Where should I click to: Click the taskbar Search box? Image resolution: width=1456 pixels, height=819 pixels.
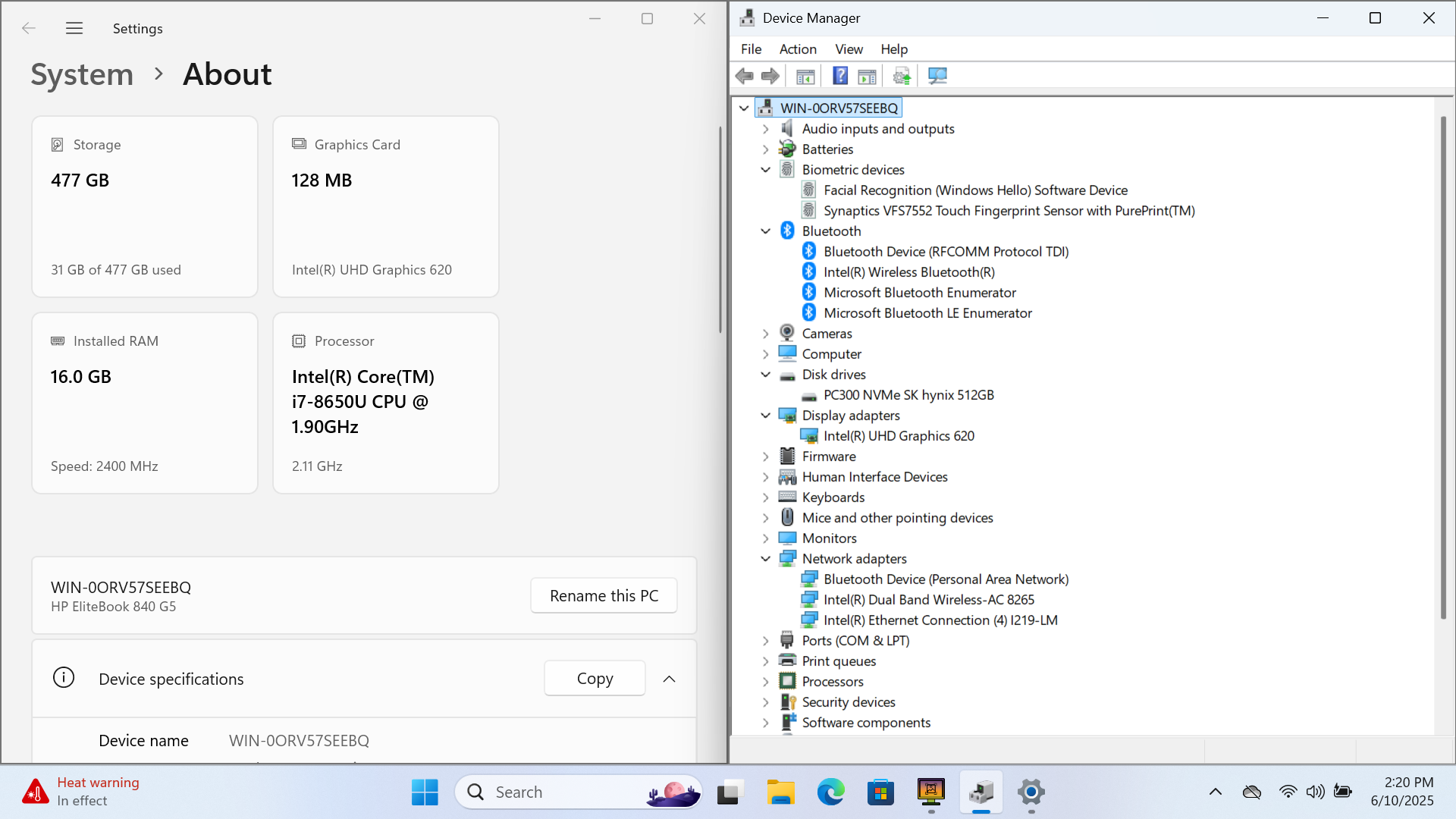pyautogui.click(x=579, y=792)
